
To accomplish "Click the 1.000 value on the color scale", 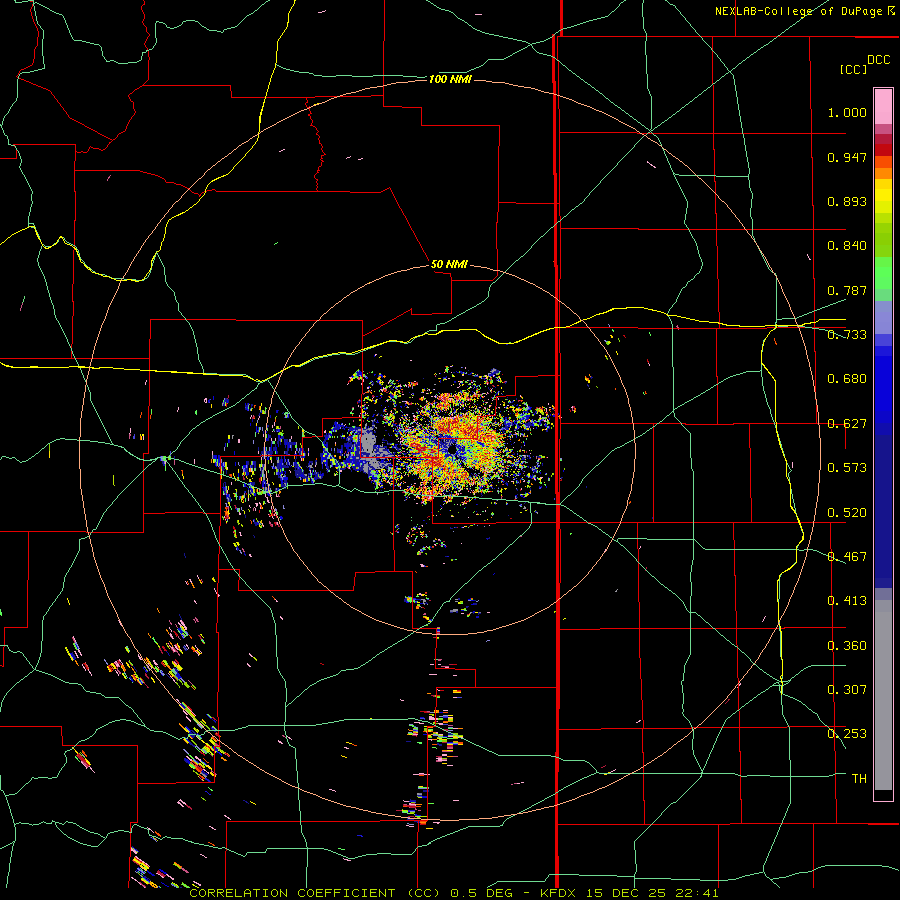I will (x=847, y=112).
